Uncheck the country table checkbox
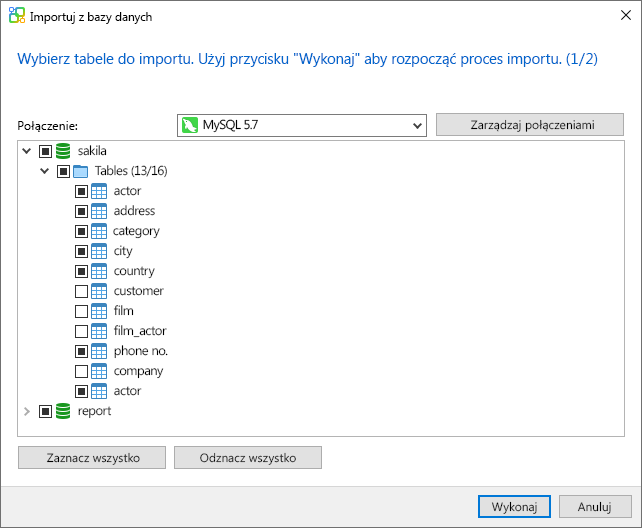642x528 pixels. 81,271
